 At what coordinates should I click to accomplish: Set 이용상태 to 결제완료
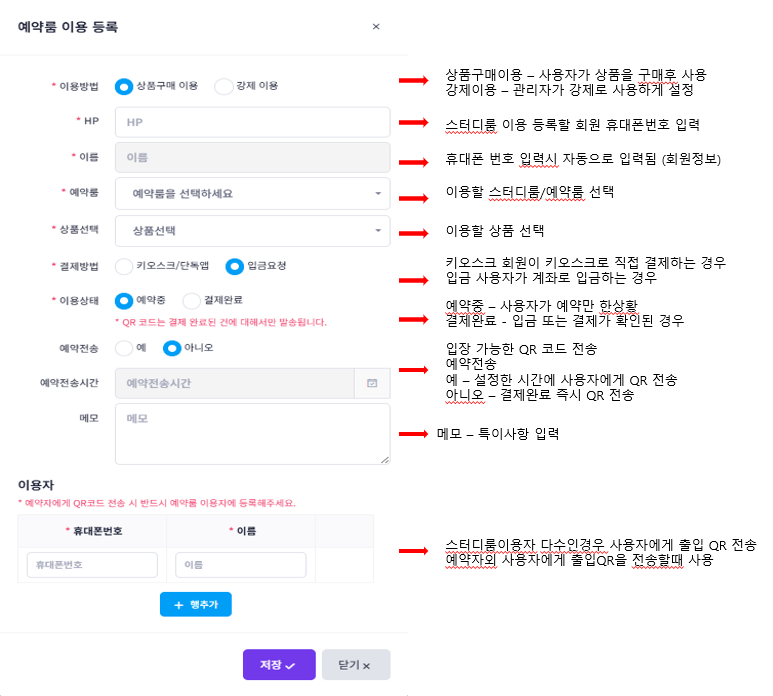(x=192, y=300)
